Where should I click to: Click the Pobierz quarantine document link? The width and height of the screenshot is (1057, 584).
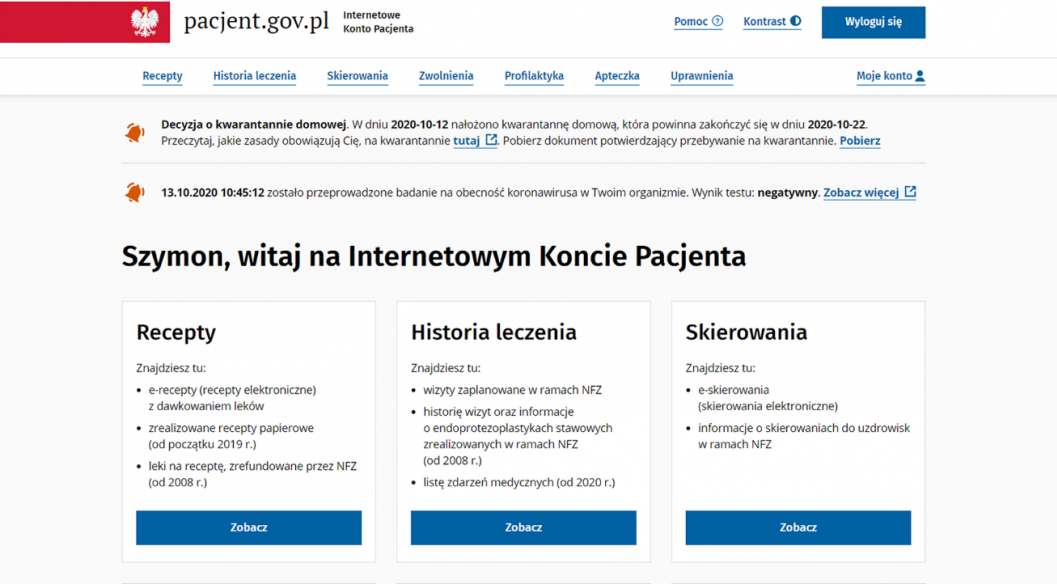click(859, 141)
